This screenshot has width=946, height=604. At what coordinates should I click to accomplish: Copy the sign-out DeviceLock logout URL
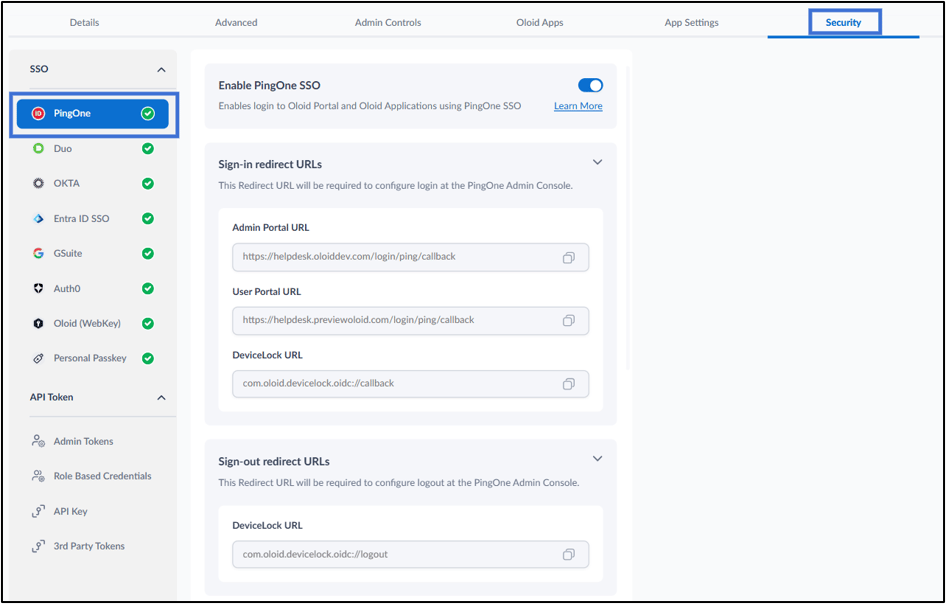pyautogui.click(x=568, y=555)
